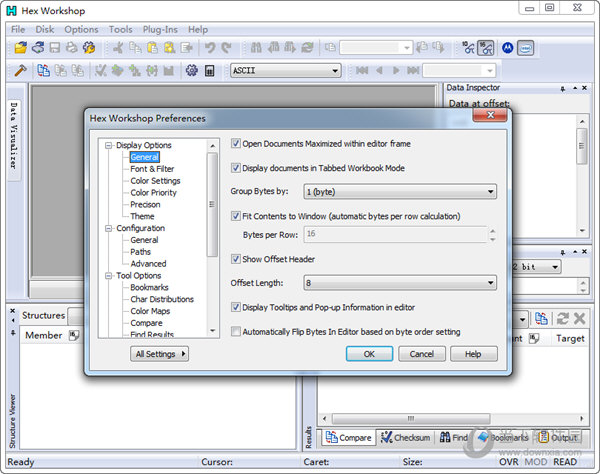Open the File menu

point(18,29)
